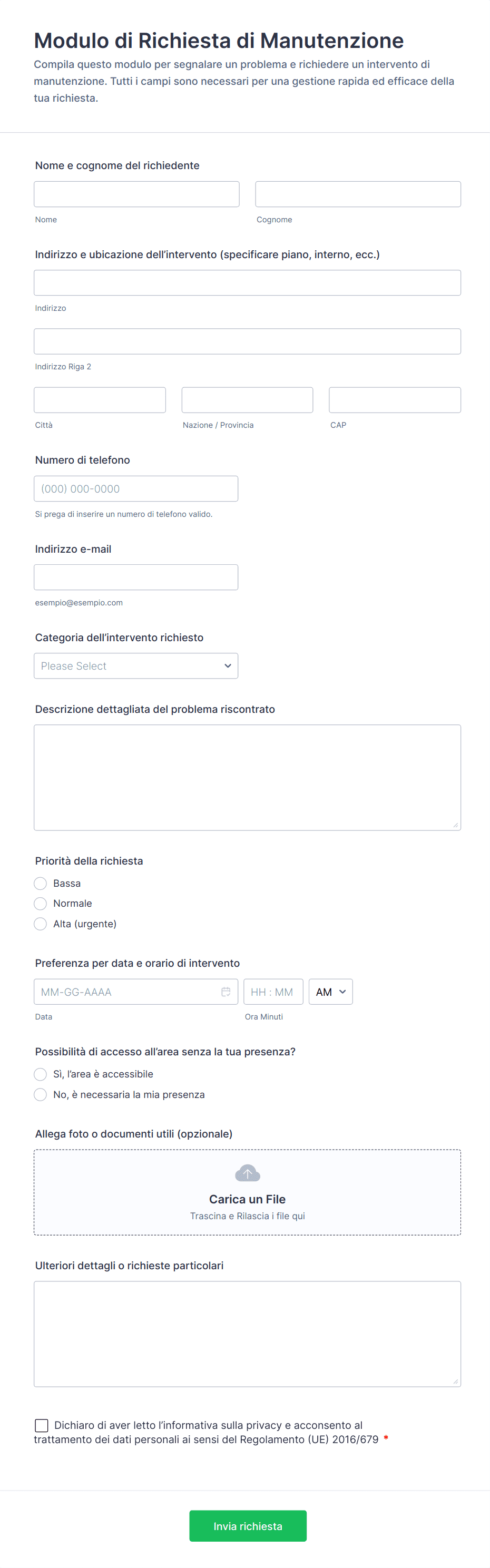Click the HH : MM time field
490x1568 pixels.
pyautogui.click(x=273, y=992)
